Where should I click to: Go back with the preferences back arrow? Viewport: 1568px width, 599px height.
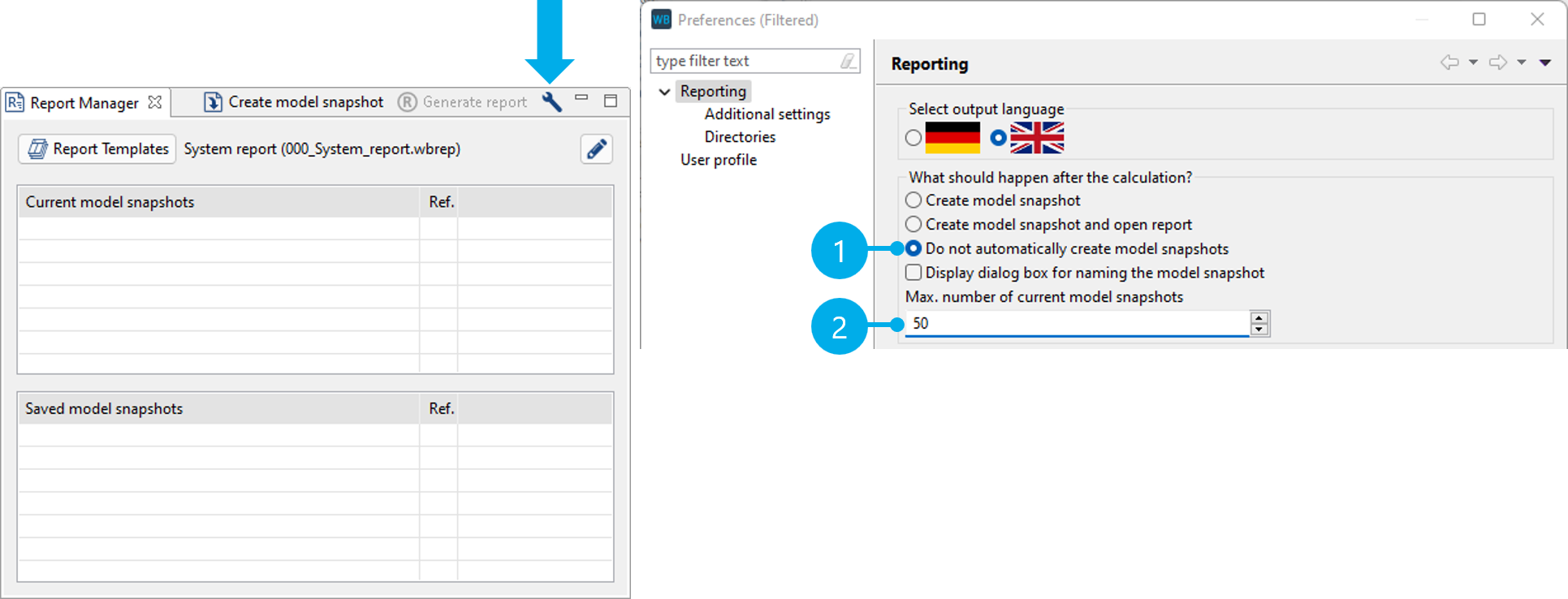[1449, 62]
